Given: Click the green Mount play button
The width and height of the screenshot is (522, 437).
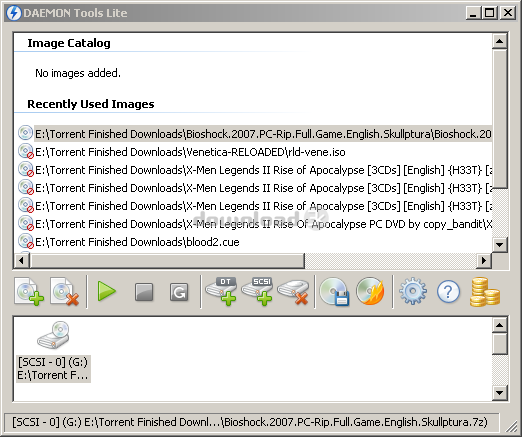Looking at the screenshot, I should (x=107, y=292).
